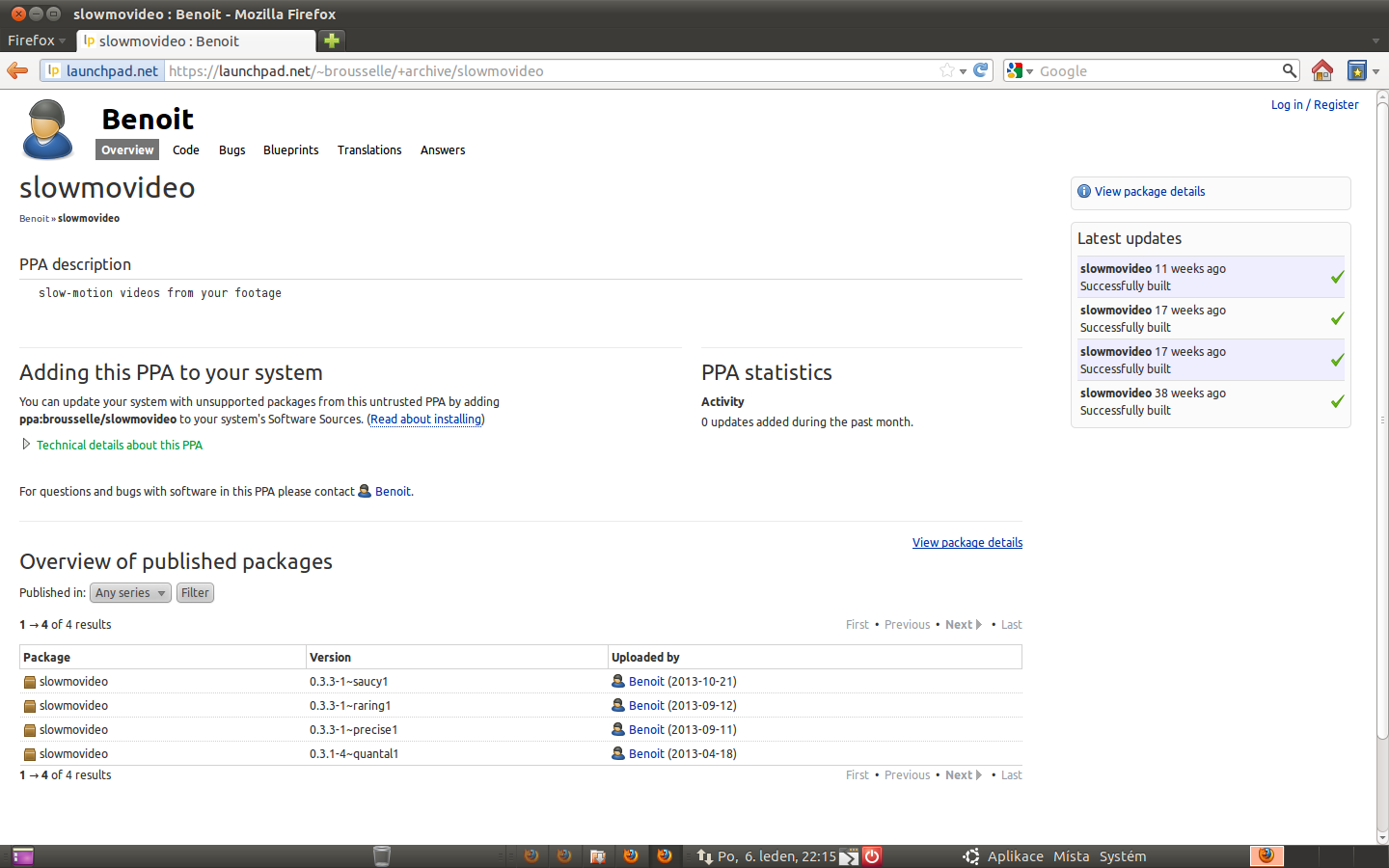Click the slowmovideo : Benoit browser tab
Viewport: 1389px width, 868px height.
click(196, 41)
